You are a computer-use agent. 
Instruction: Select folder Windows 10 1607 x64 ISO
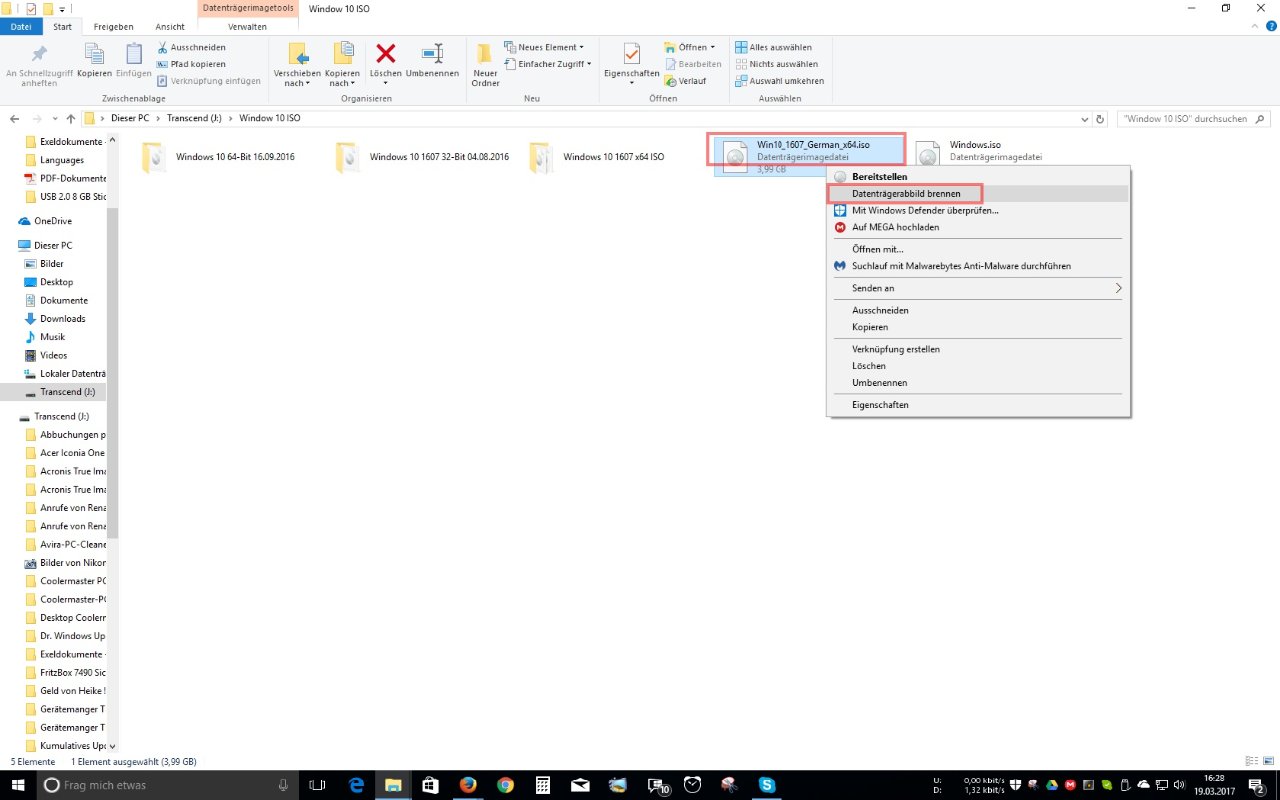pyautogui.click(x=597, y=157)
